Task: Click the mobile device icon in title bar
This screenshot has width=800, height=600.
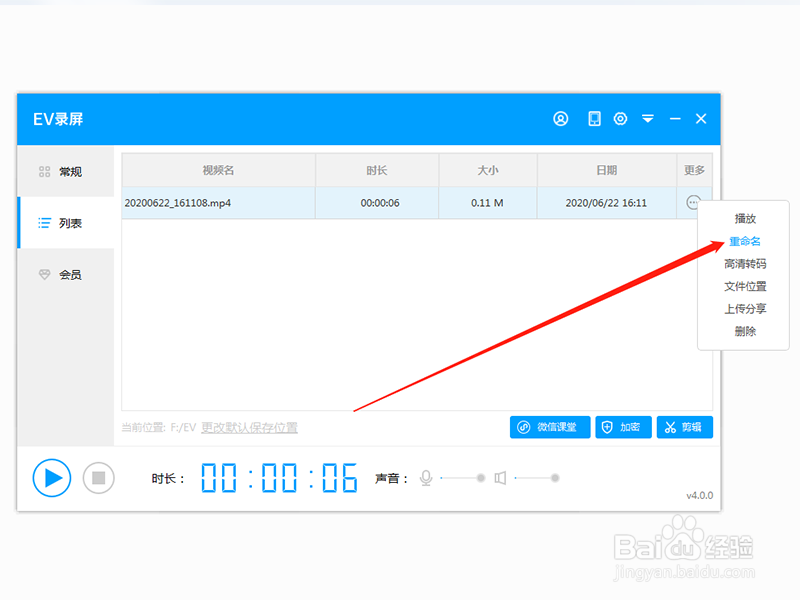Action: coord(594,119)
